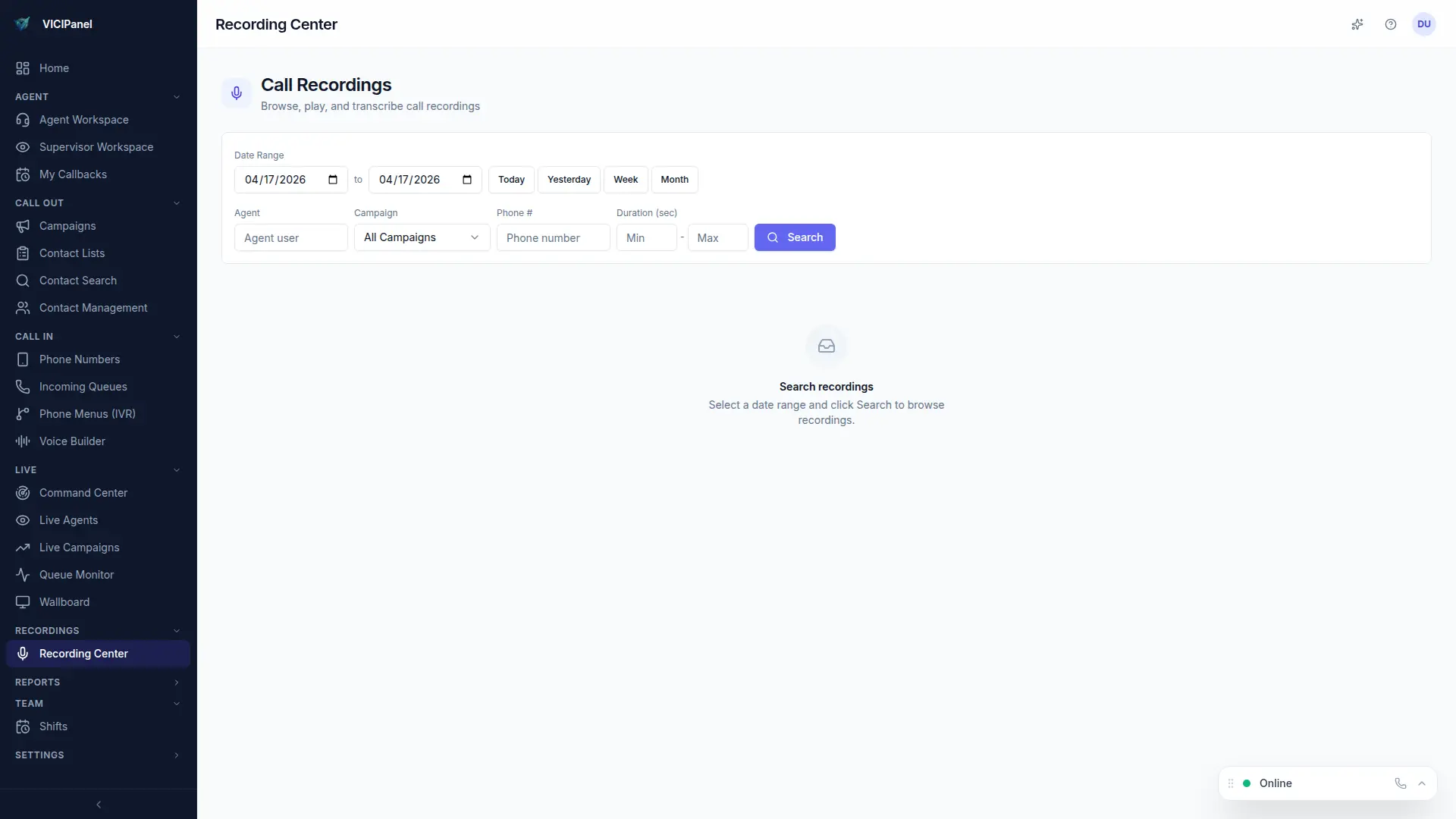The width and height of the screenshot is (1456, 819).
Task: Click the Voice Builder waveform icon
Action: 23,441
